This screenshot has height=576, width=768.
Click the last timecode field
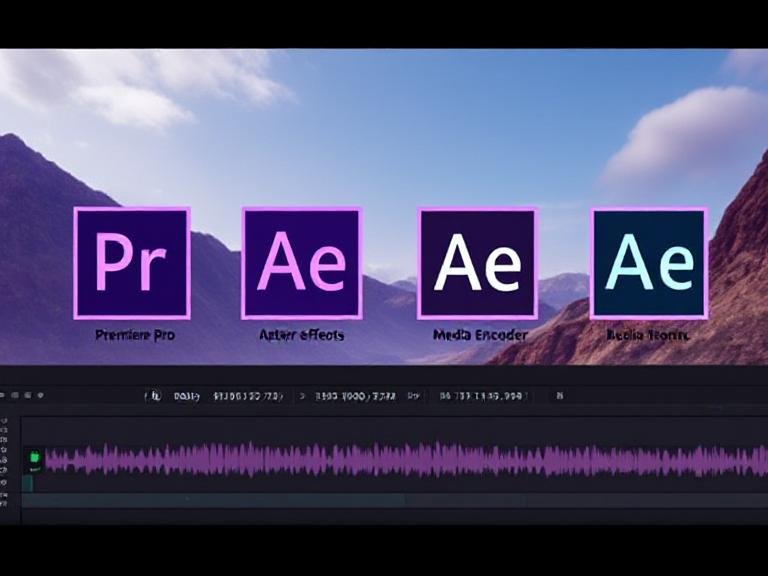[x=482, y=396]
